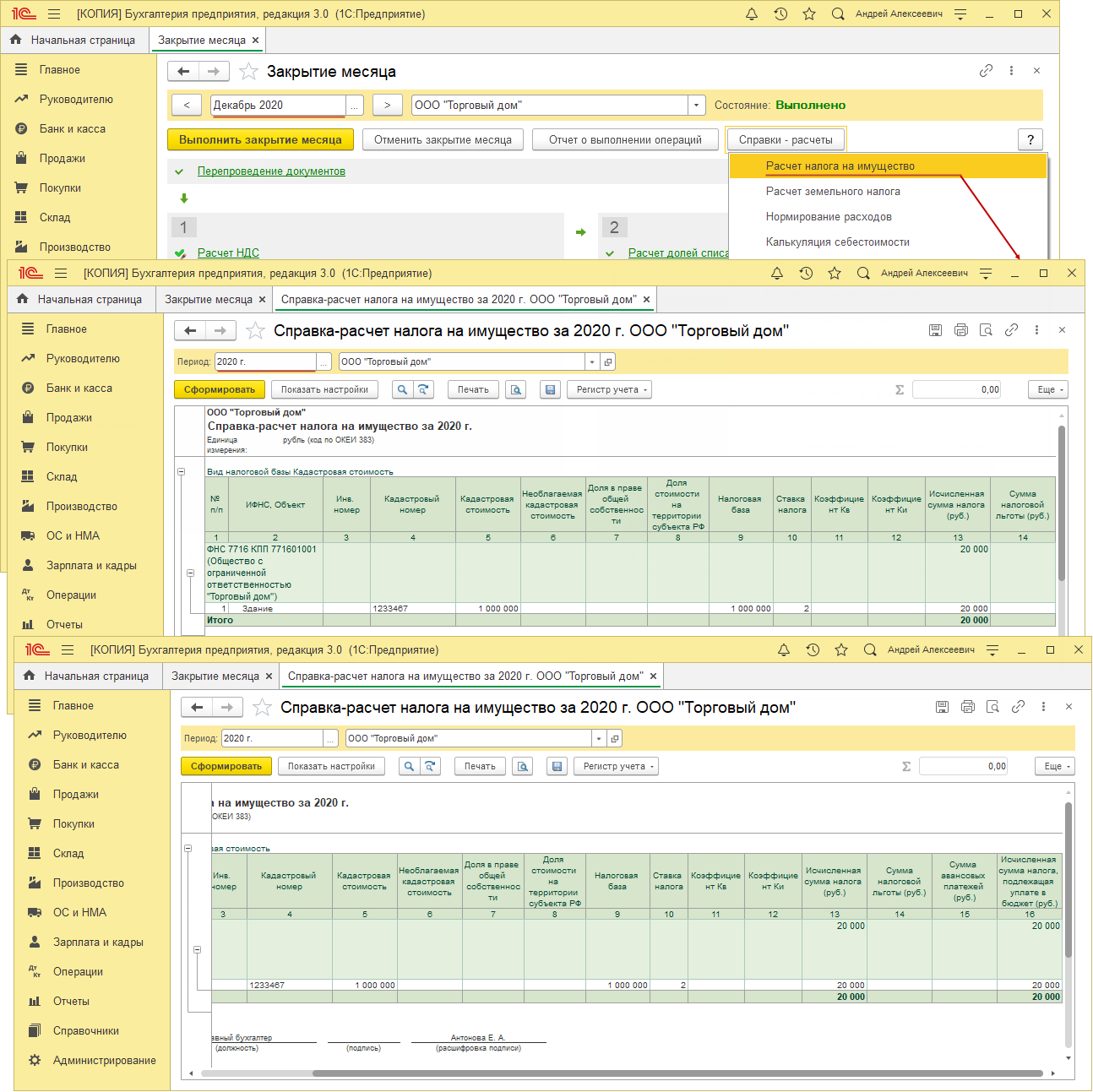This screenshot has width=1093, height=1092.
Task: Click Выполнить закрытие месяца button
Action: point(260,140)
